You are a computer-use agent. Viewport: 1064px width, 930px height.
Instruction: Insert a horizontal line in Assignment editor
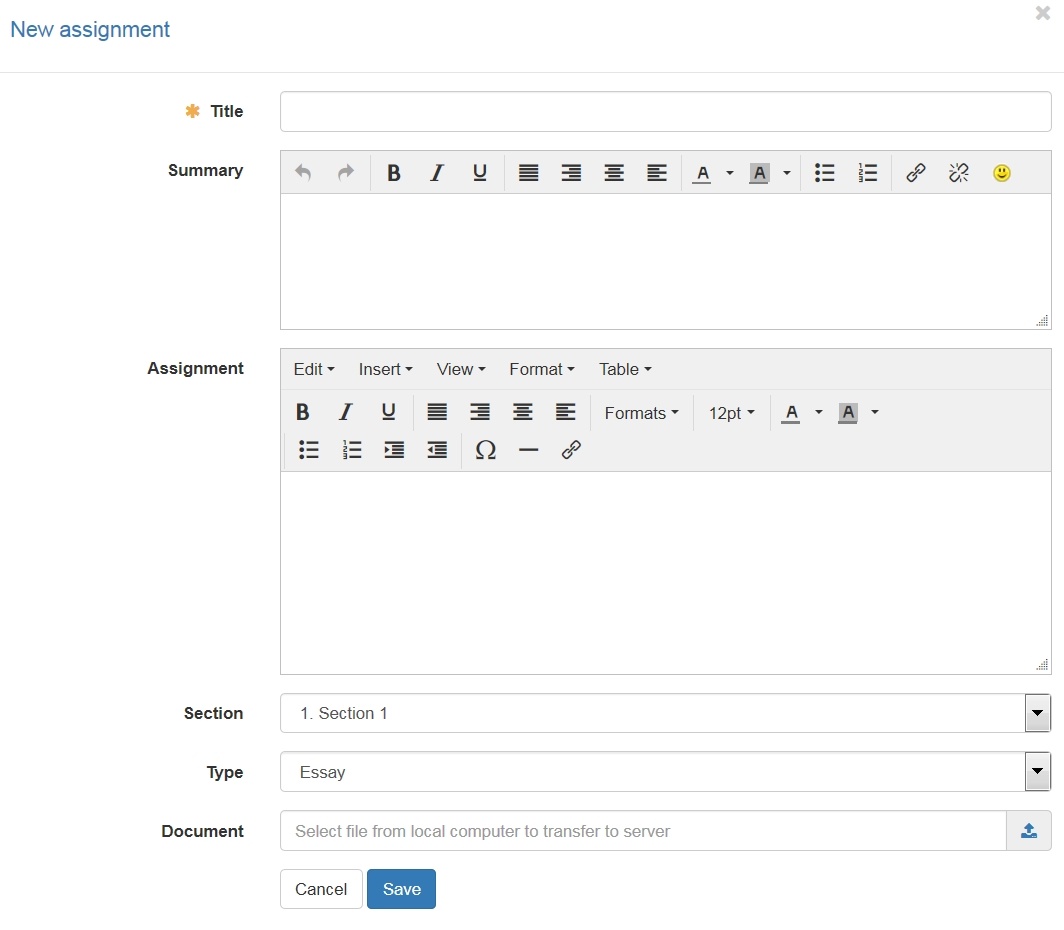click(x=528, y=450)
